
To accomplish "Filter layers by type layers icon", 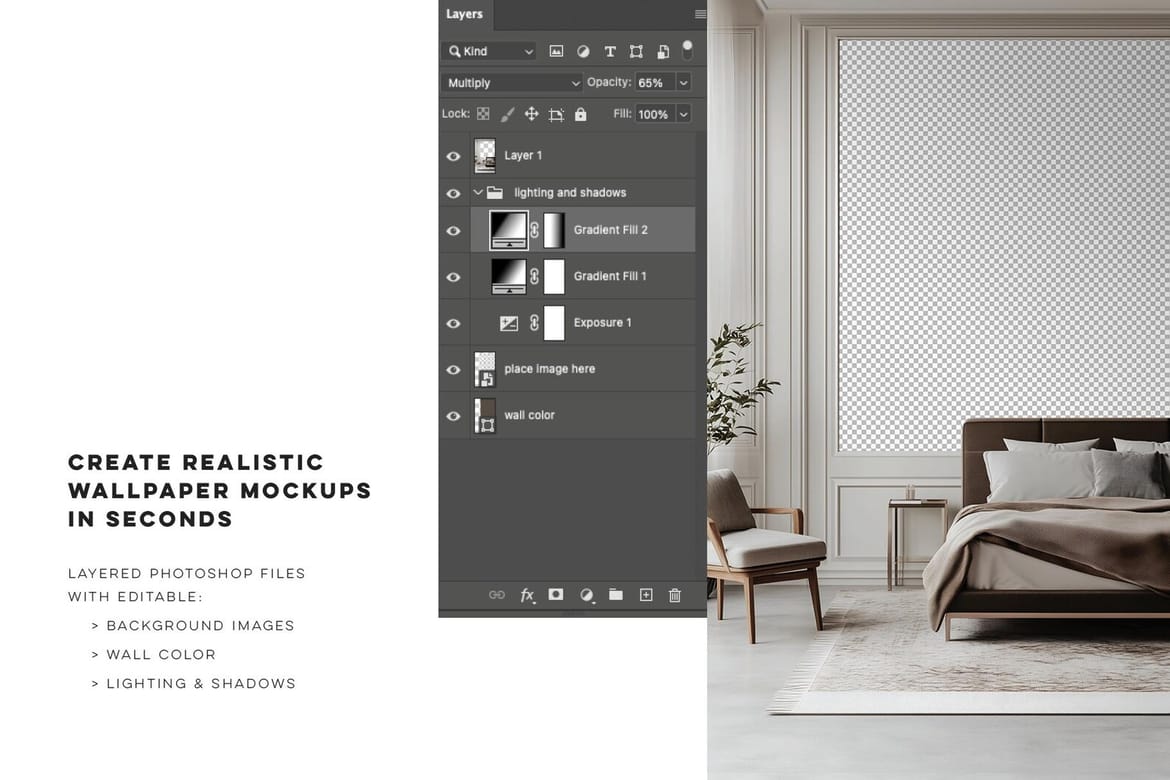I will [610, 52].
